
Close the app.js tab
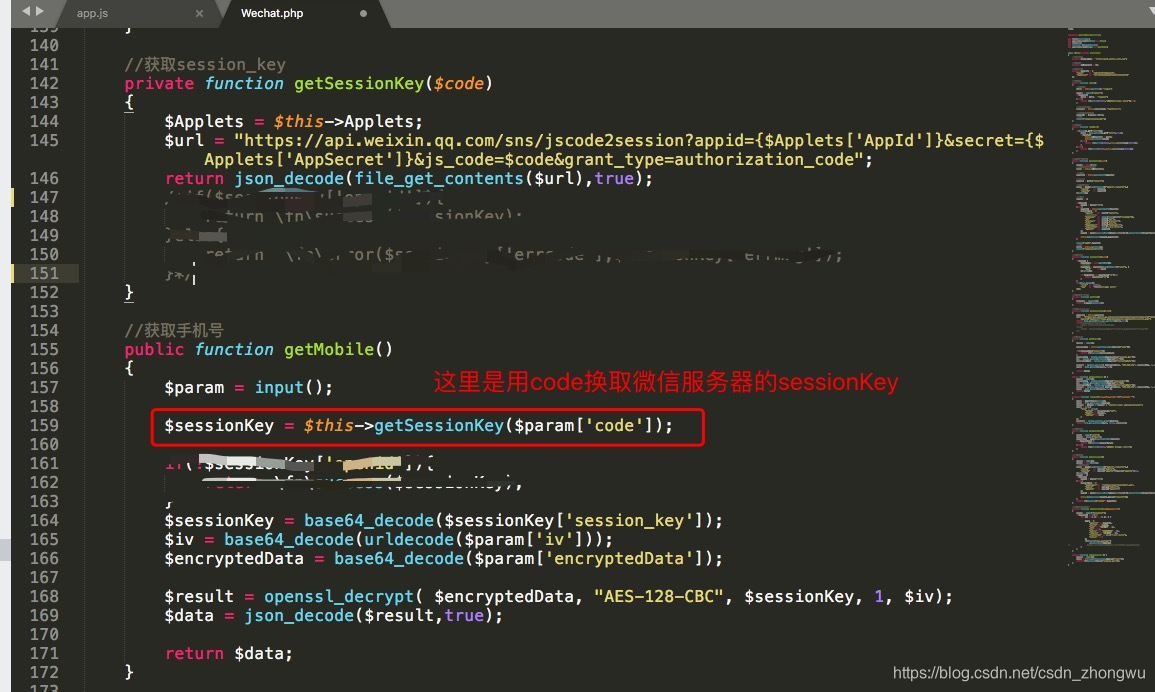coord(199,13)
